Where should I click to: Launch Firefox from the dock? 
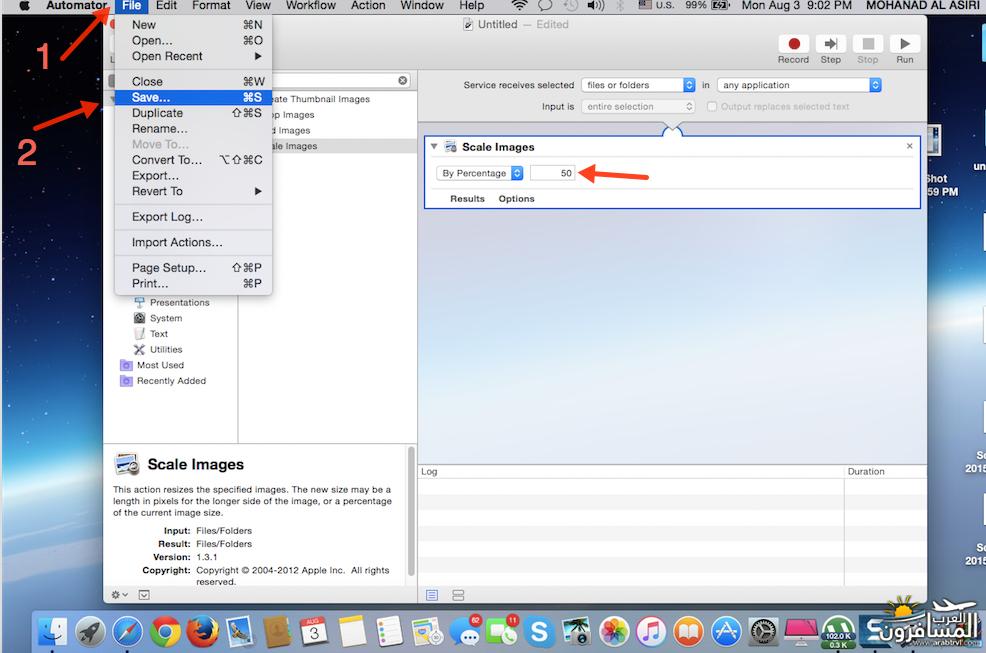click(202, 631)
